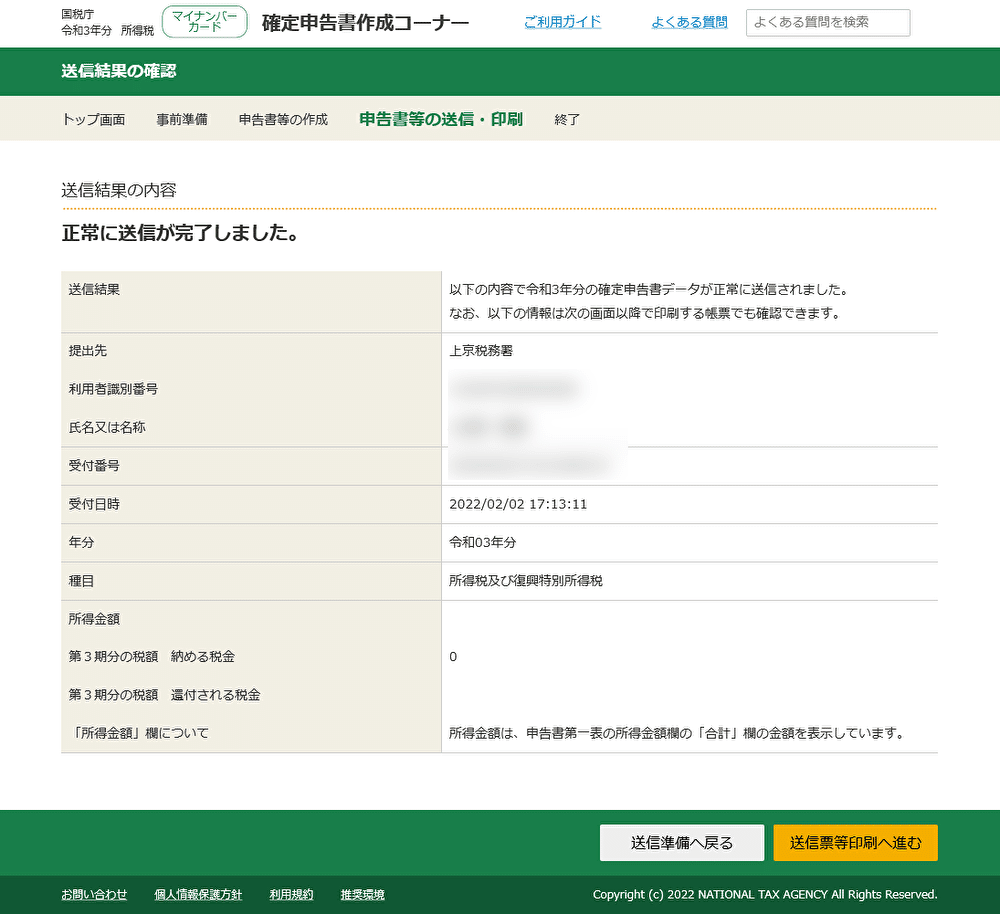Select the 事前準備 navigation item
Viewport: 1000px width, 914px height.
click(x=181, y=118)
